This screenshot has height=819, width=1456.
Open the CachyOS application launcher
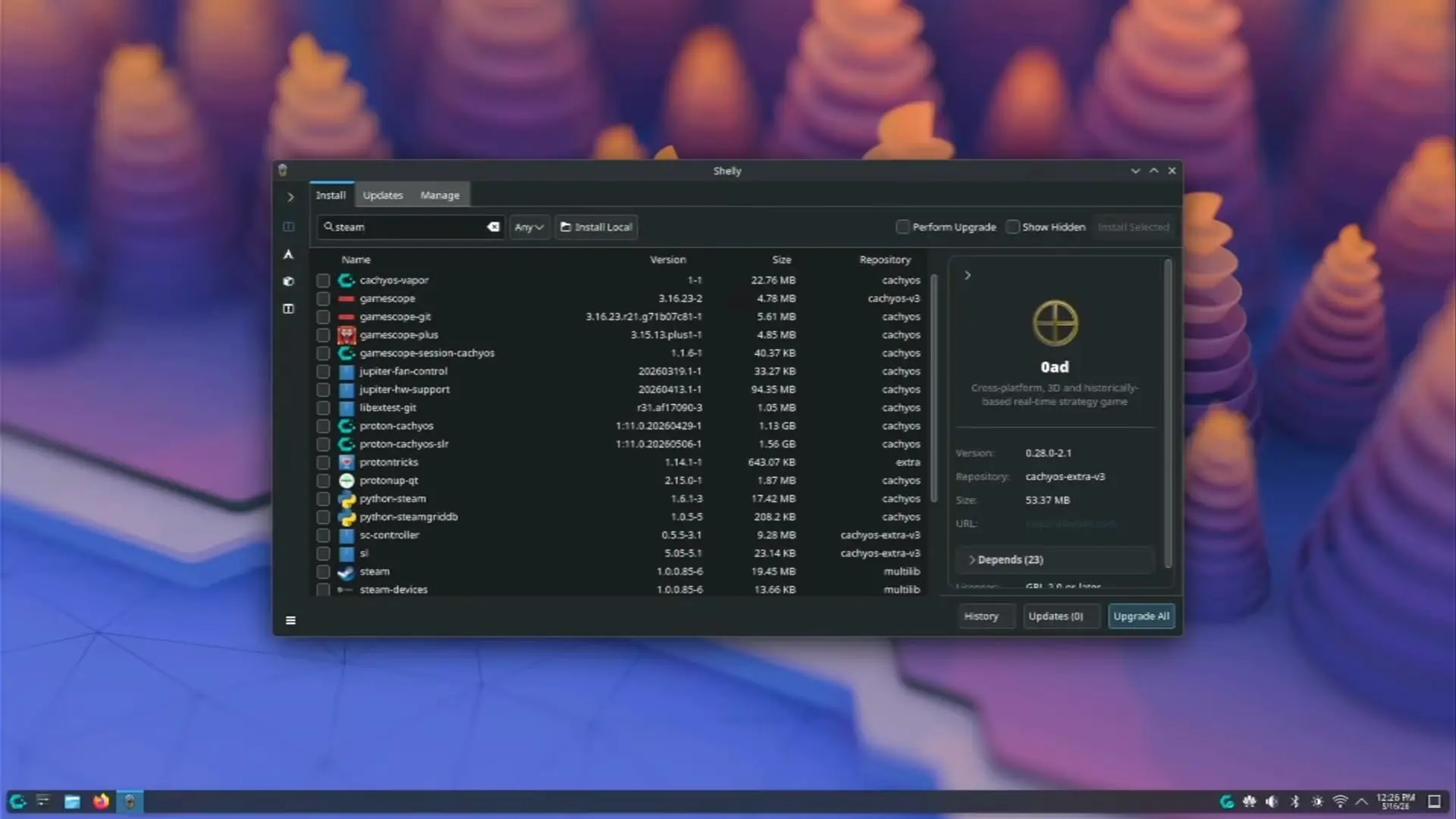tap(18, 802)
